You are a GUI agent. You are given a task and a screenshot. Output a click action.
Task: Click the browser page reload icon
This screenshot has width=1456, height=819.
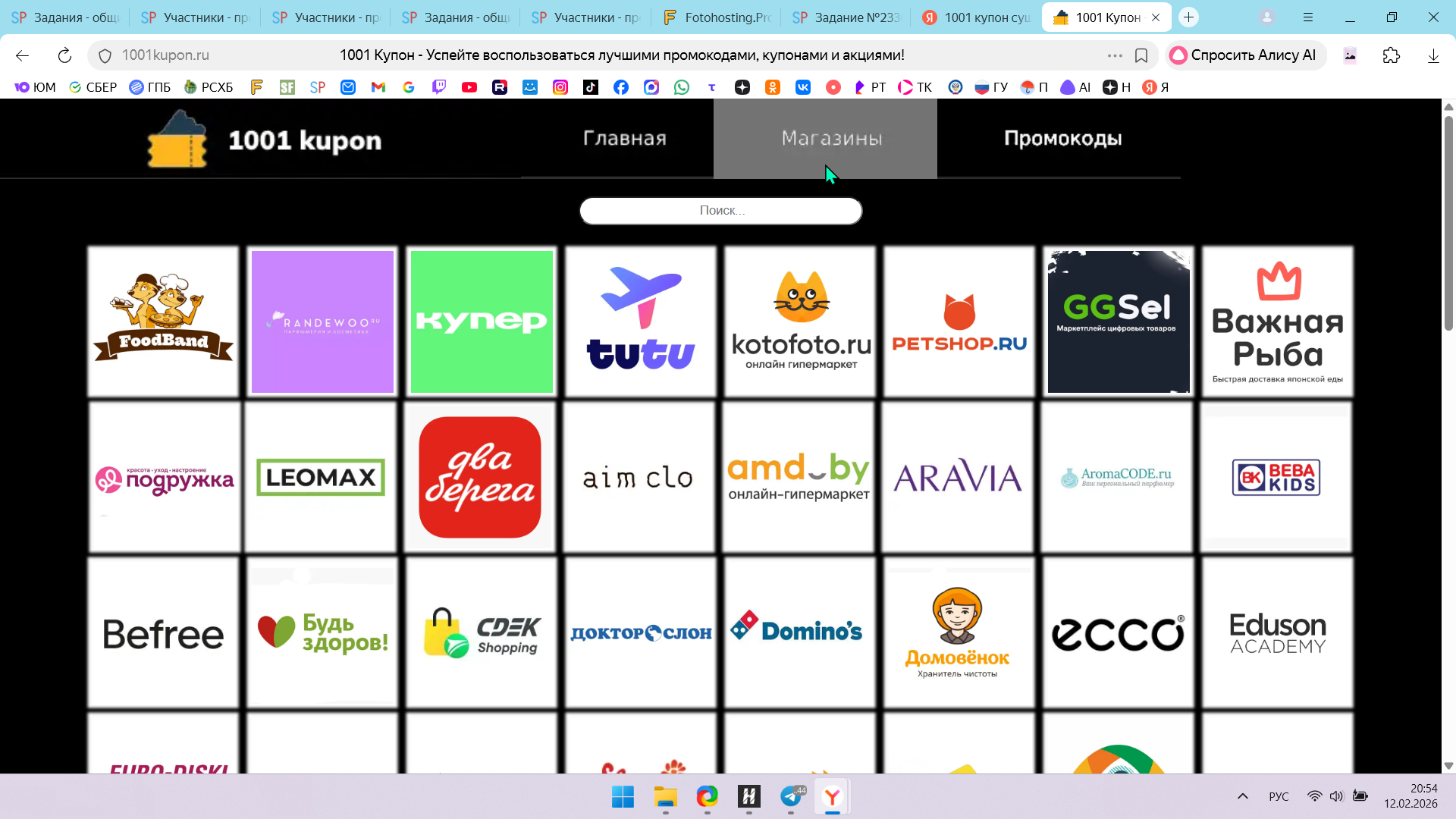pyautogui.click(x=64, y=55)
